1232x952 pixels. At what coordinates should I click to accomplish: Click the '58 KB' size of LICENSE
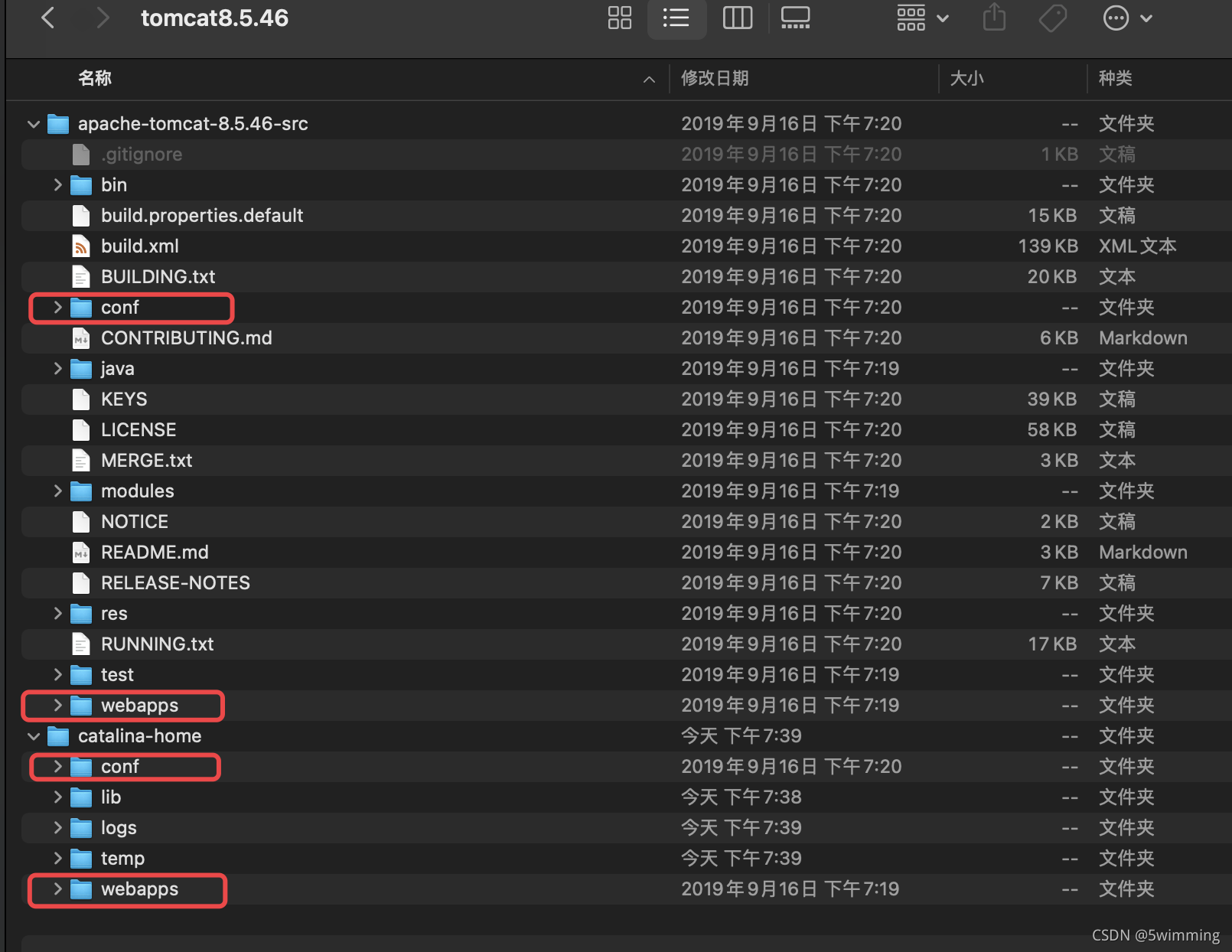coord(1052,429)
